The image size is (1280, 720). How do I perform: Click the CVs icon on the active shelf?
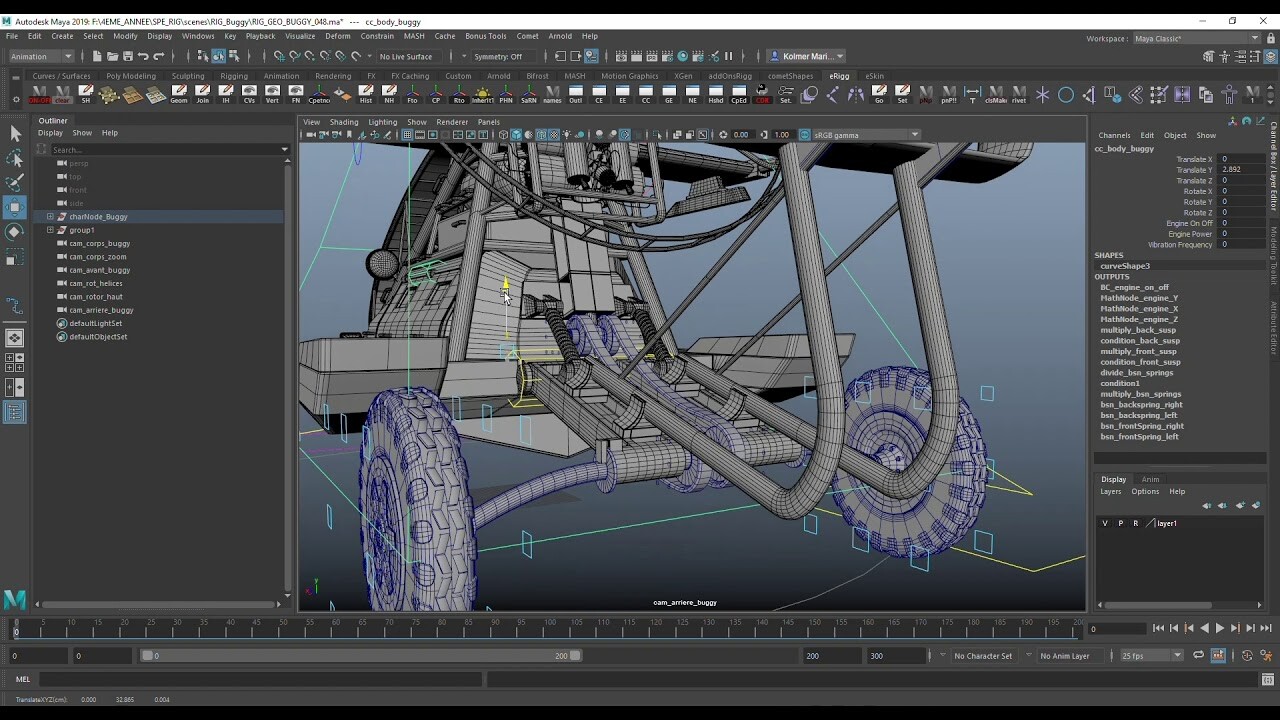[250, 92]
